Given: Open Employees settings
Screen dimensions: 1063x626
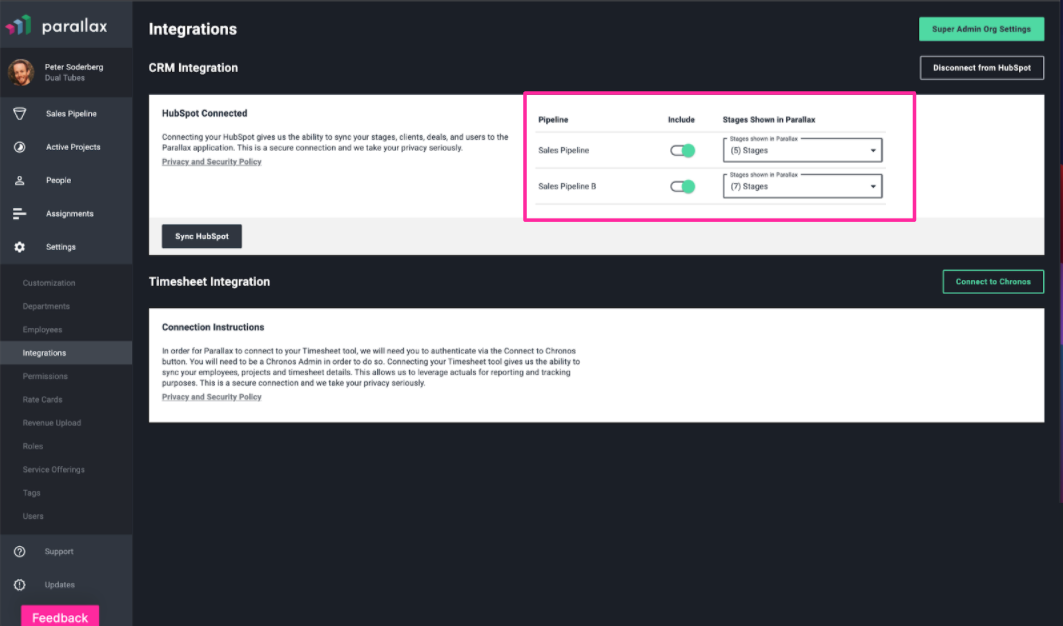Looking at the screenshot, I should point(42,330).
